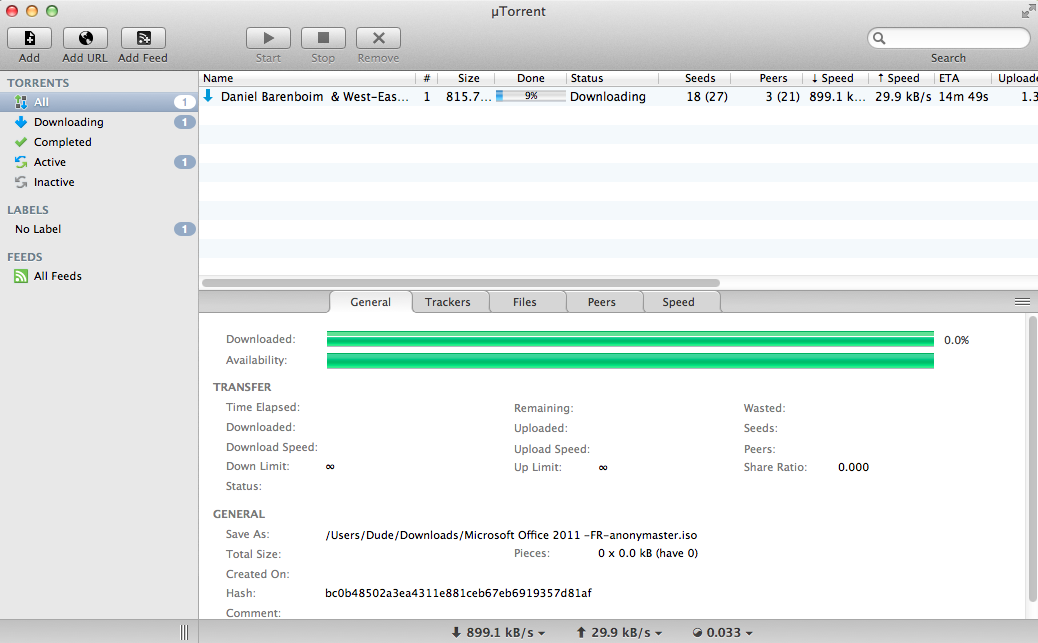Click the blue Downloading arrow icon in the sidebar
Image resolution: width=1038 pixels, height=643 pixels.
pos(21,122)
